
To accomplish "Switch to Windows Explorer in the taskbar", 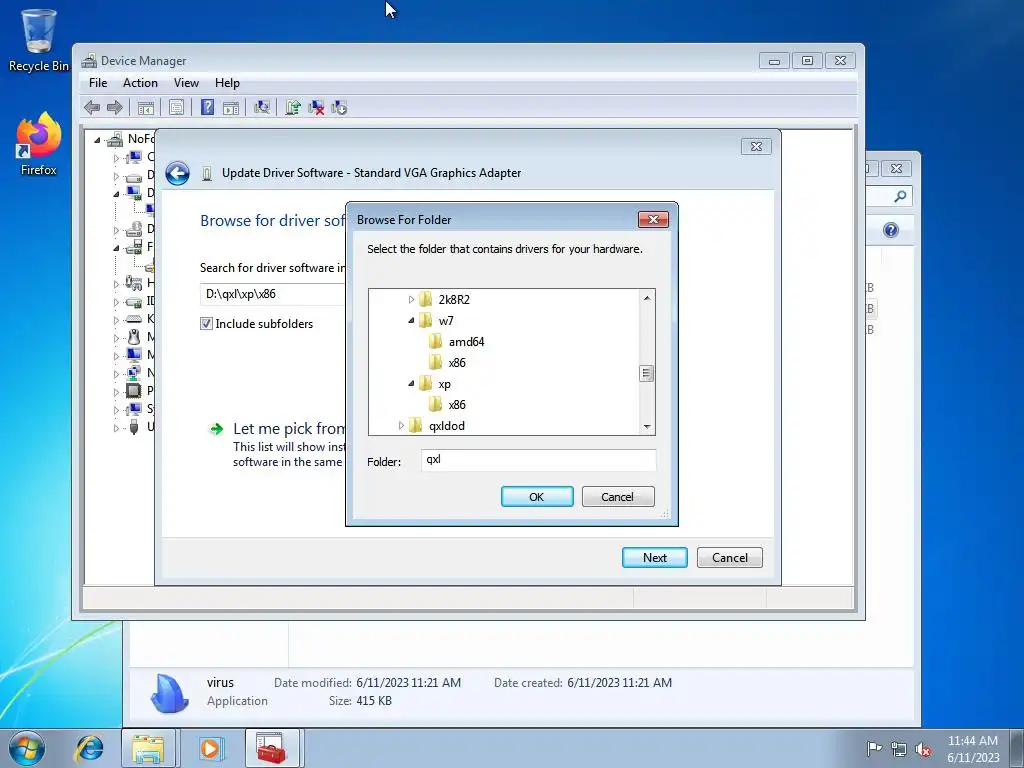I will point(148,748).
